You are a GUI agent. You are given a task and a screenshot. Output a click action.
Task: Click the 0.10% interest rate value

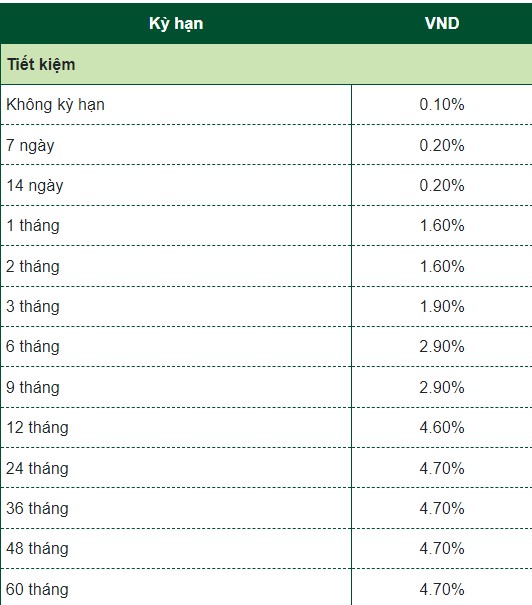(x=442, y=105)
